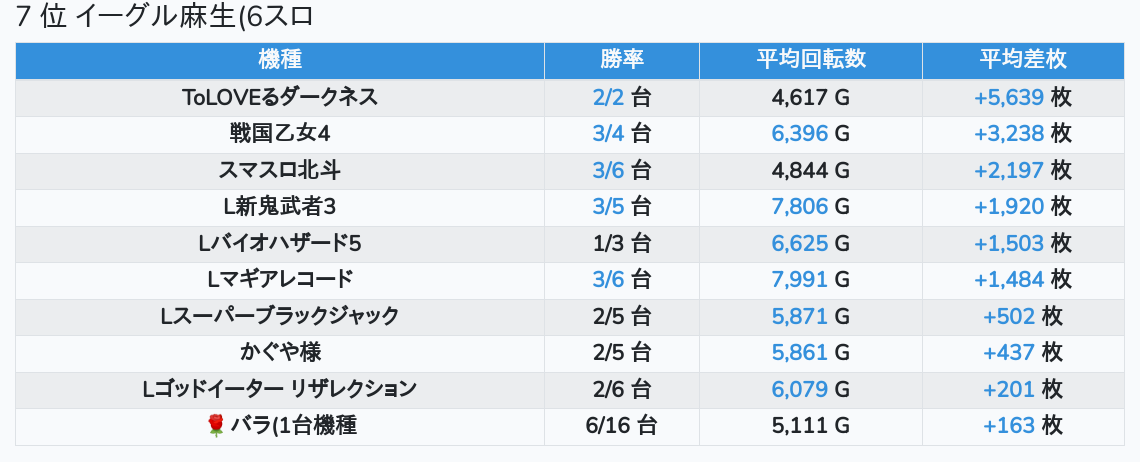Click the +437 difference link

tap(1009, 353)
